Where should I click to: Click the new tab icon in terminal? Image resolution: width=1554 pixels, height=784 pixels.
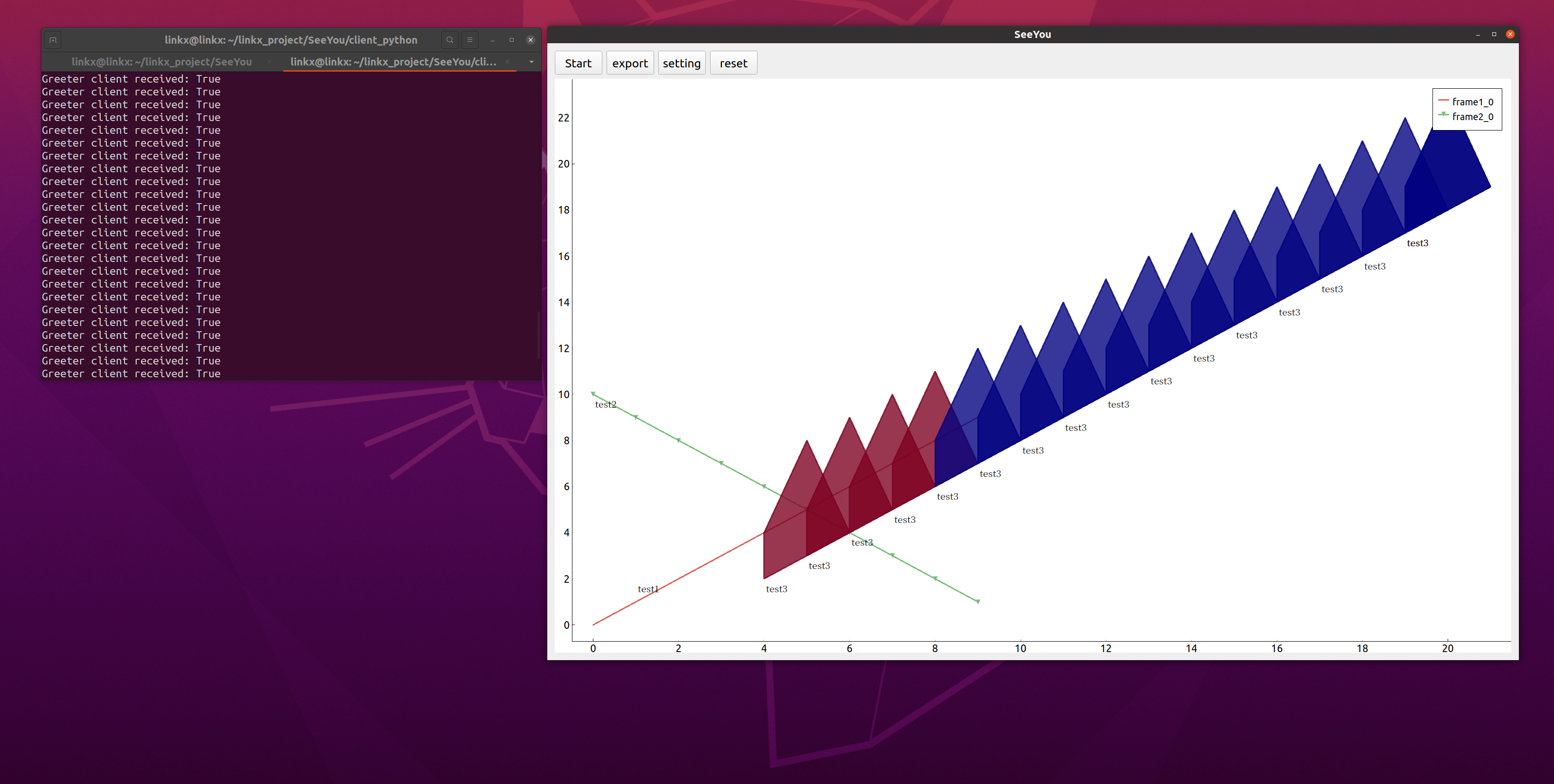[x=53, y=40]
